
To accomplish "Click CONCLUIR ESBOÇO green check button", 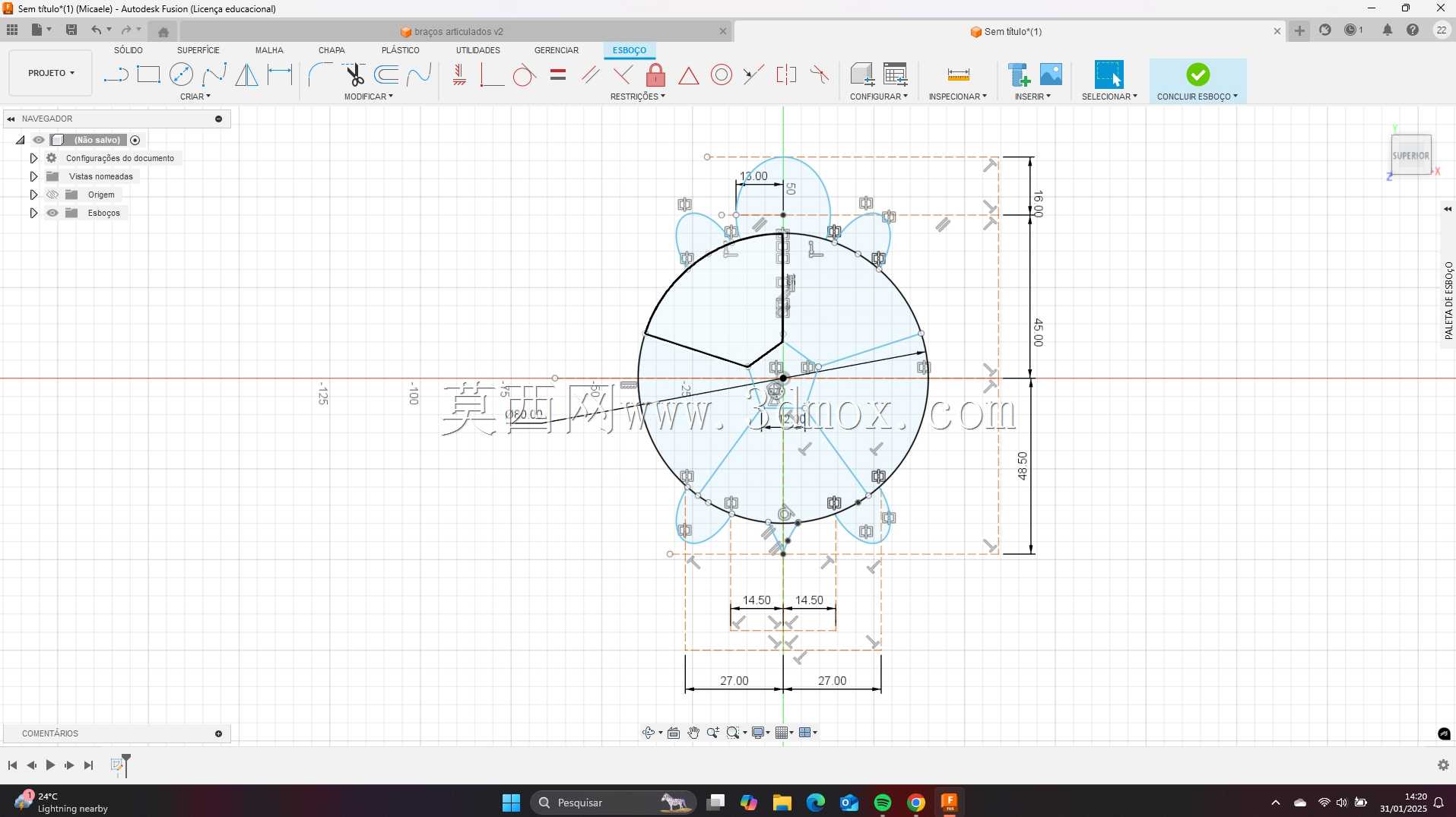I will point(1197,74).
